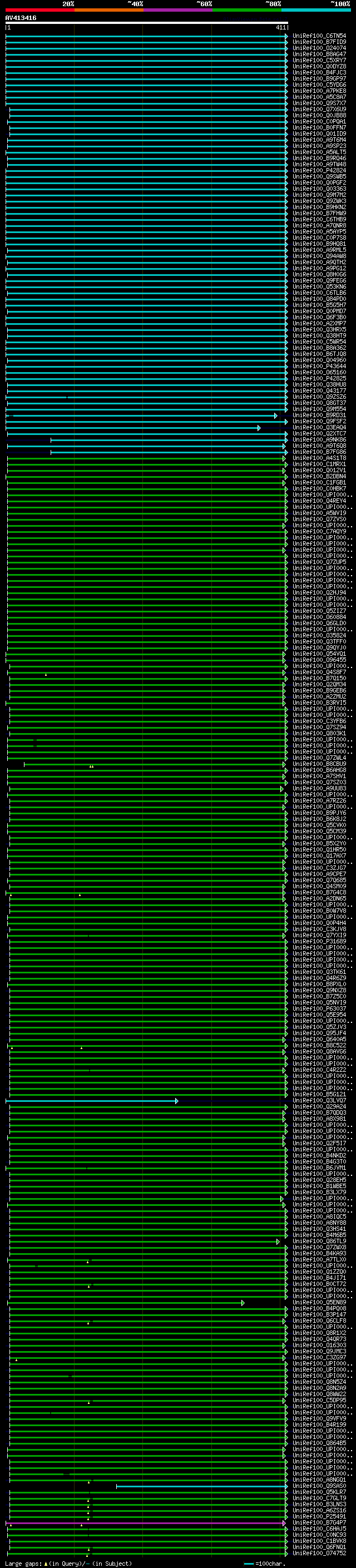
Task: Click the query end position 411 label
Action: tap(280, 27)
